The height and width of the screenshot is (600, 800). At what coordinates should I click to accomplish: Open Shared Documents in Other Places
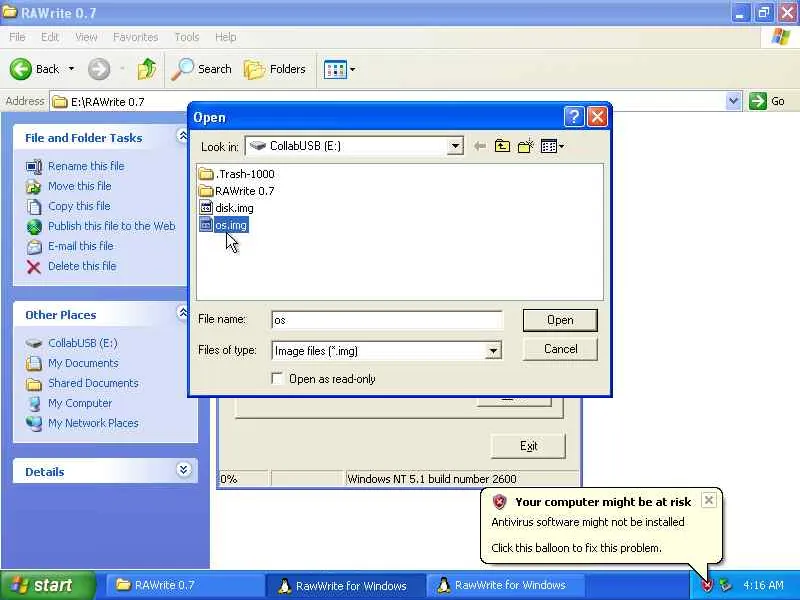click(93, 383)
